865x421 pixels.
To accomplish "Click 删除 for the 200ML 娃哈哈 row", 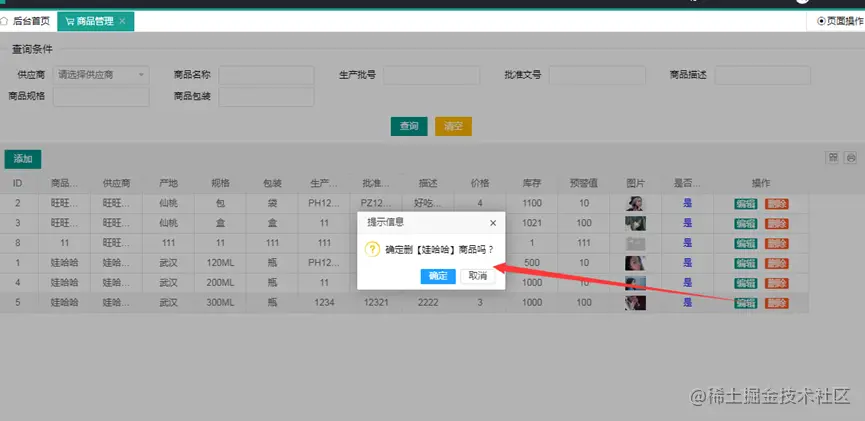I will pyautogui.click(x=777, y=283).
